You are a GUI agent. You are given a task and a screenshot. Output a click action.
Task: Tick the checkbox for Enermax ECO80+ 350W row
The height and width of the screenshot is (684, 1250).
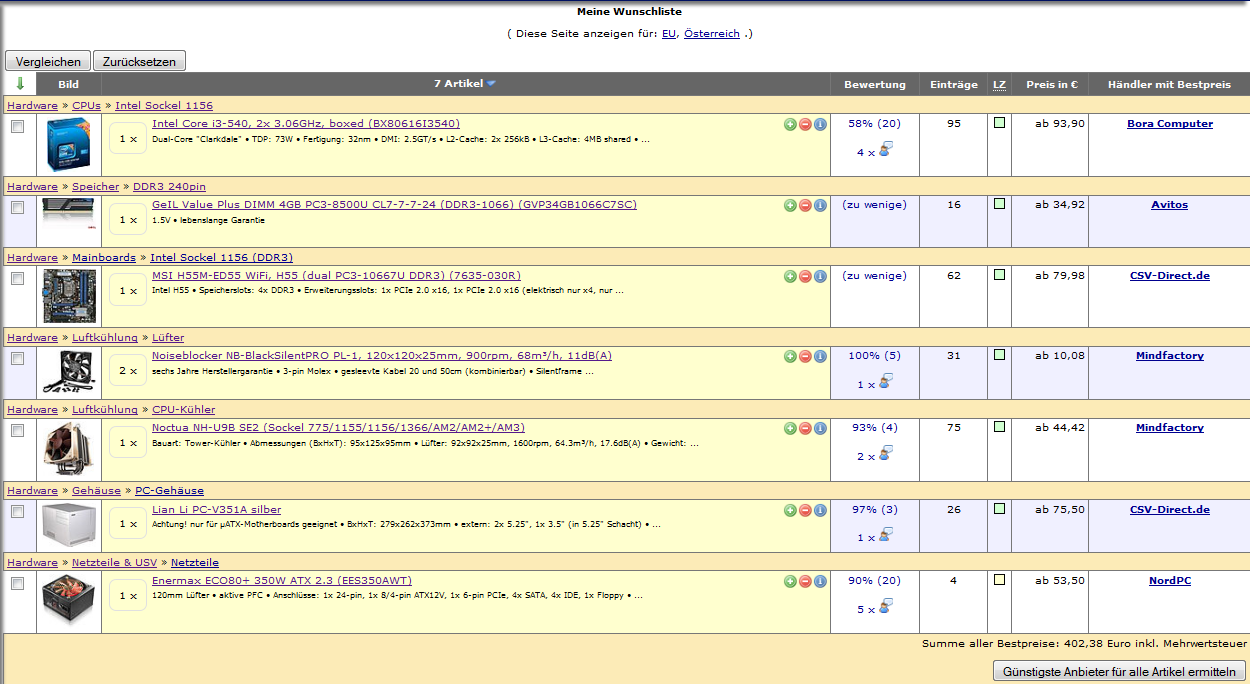click(x=17, y=584)
